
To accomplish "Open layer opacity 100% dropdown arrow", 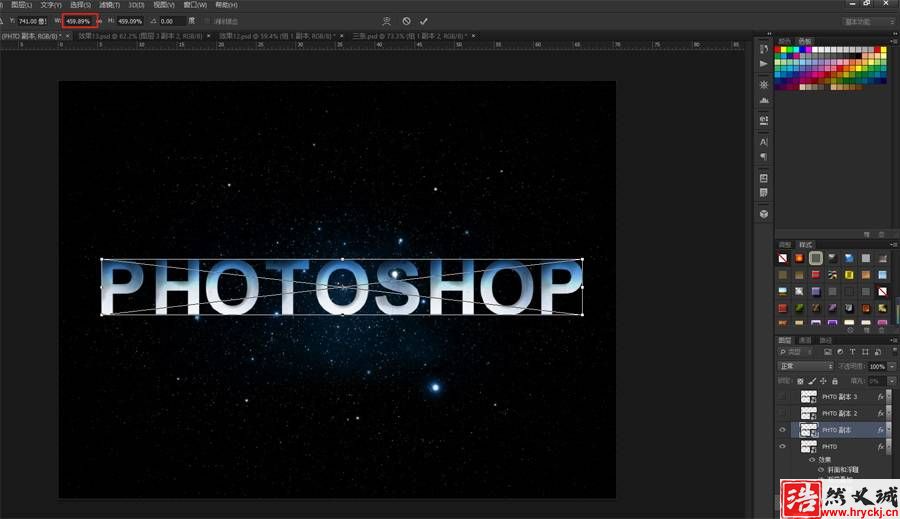I will pyautogui.click(x=892, y=366).
